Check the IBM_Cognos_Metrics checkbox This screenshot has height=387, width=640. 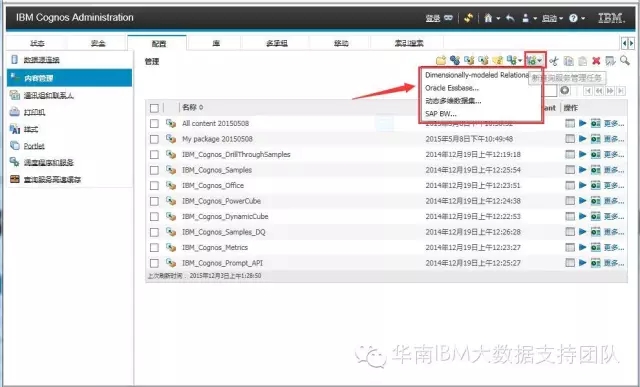click(154, 248)
